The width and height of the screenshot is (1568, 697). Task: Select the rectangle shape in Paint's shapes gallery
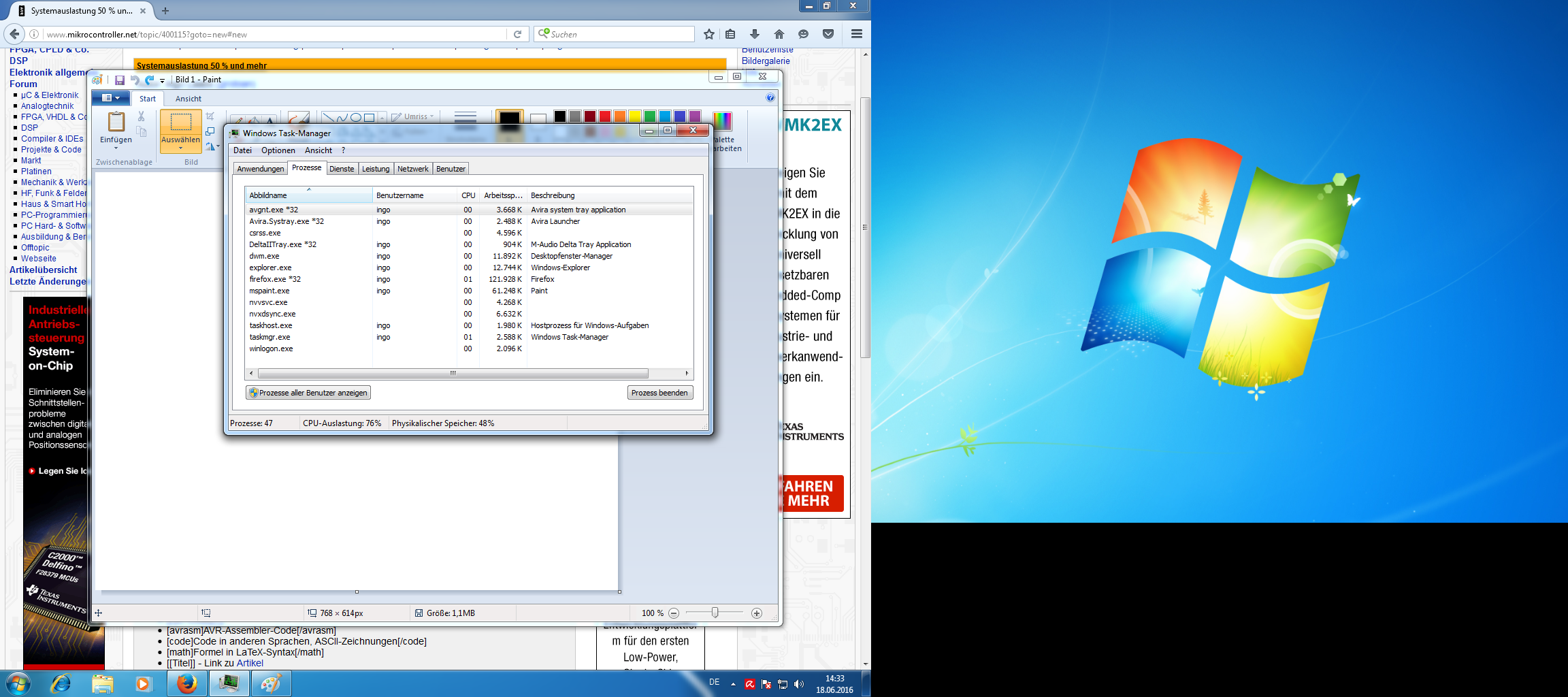point(369,117)
